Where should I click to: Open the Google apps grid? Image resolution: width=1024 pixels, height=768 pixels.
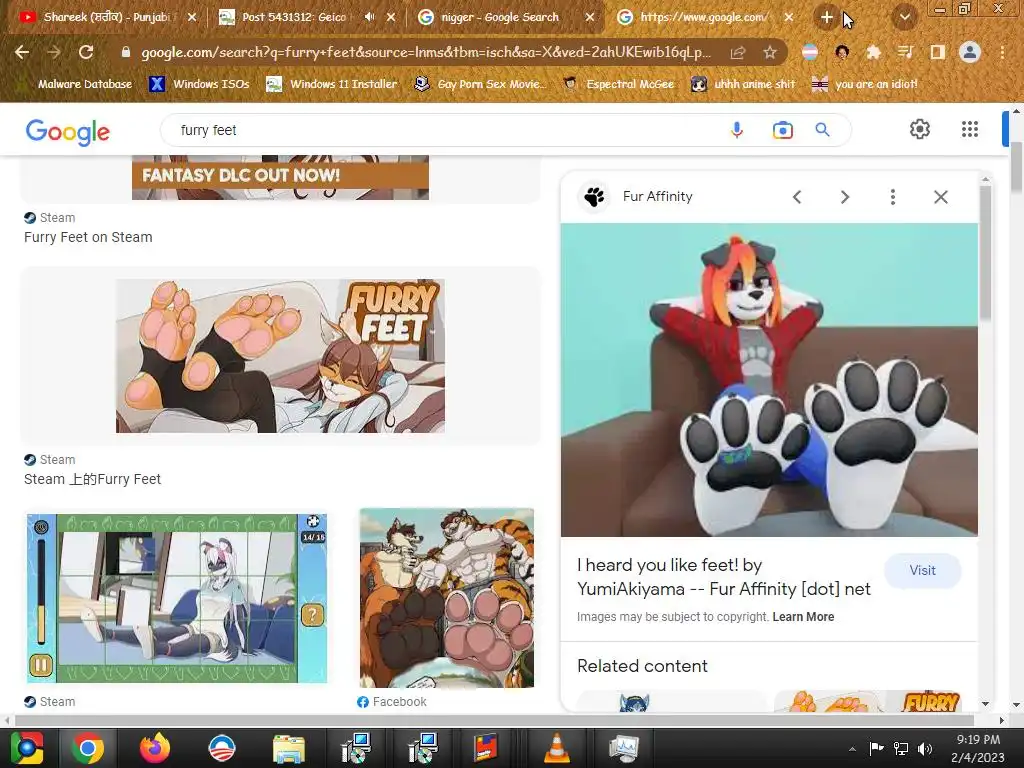click(x=970, y=129)
